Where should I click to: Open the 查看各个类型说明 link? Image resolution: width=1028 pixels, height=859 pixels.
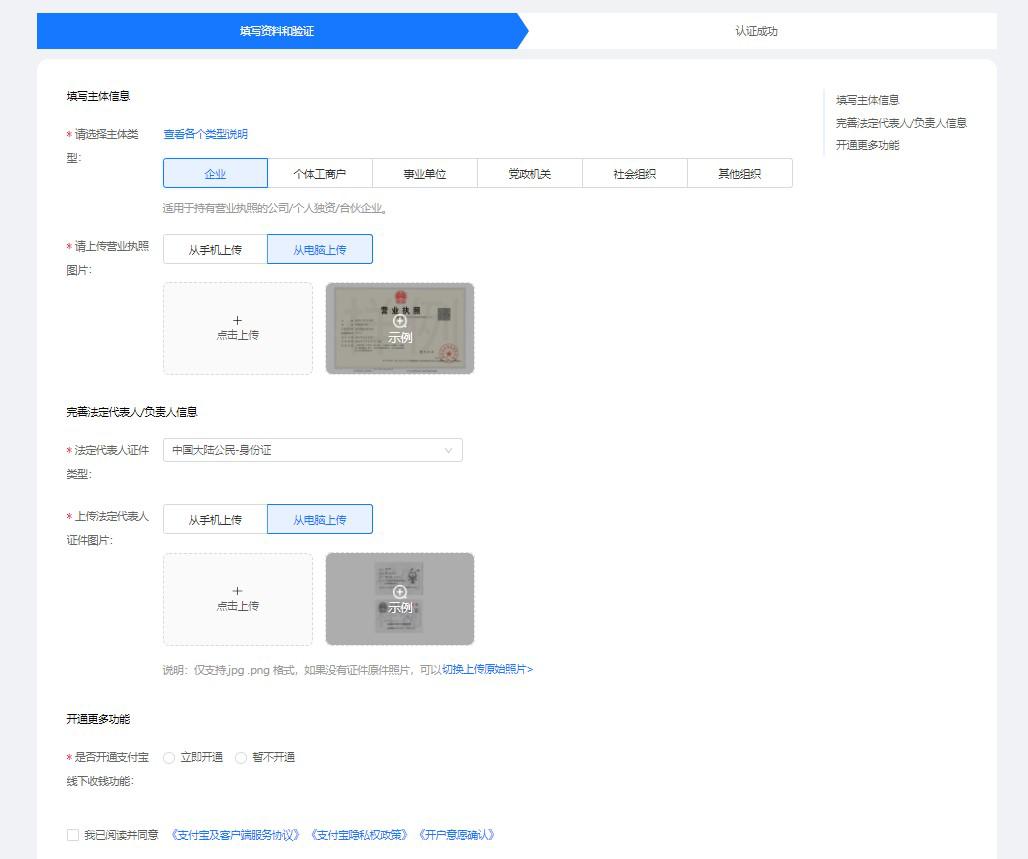point(204,133)
